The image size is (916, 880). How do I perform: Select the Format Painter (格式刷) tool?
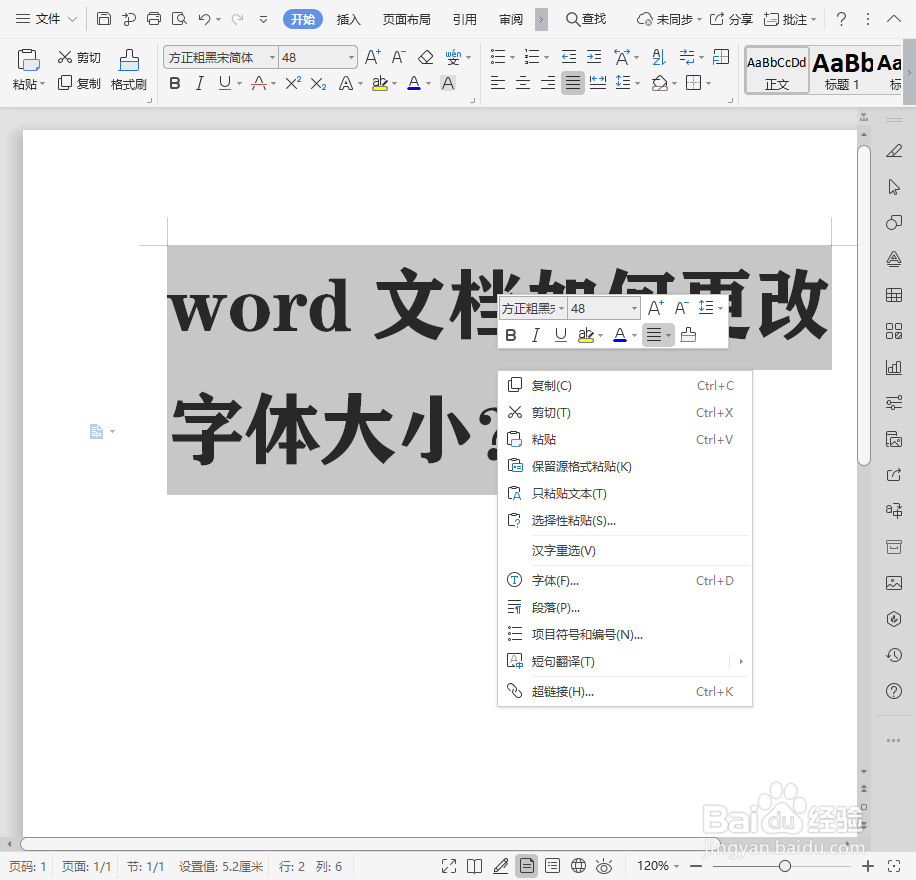pos(128,70)
